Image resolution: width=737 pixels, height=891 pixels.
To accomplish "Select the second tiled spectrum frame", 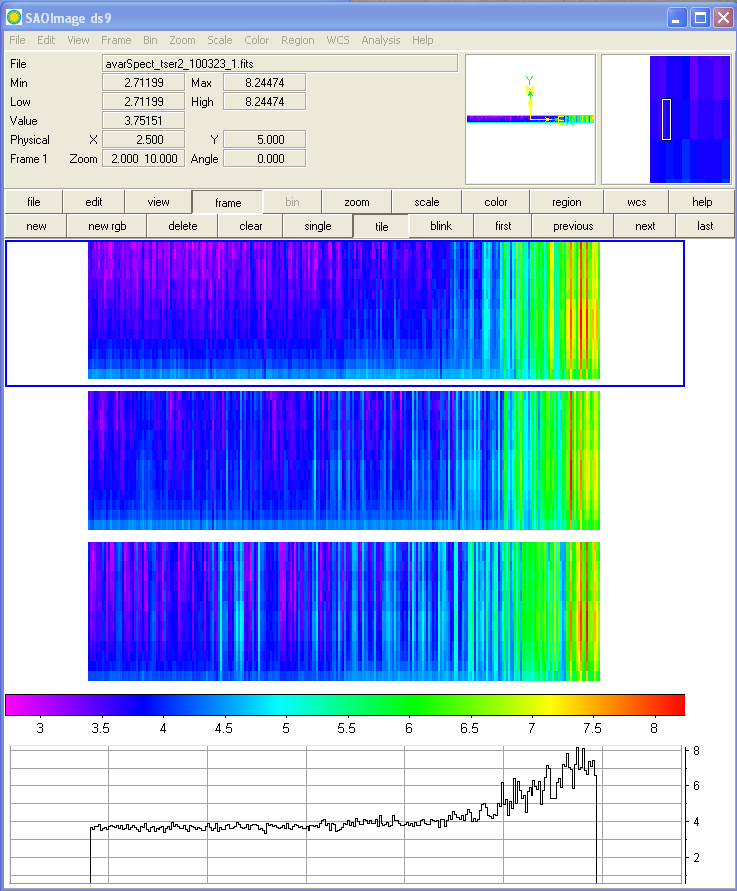I will [344, 460].
